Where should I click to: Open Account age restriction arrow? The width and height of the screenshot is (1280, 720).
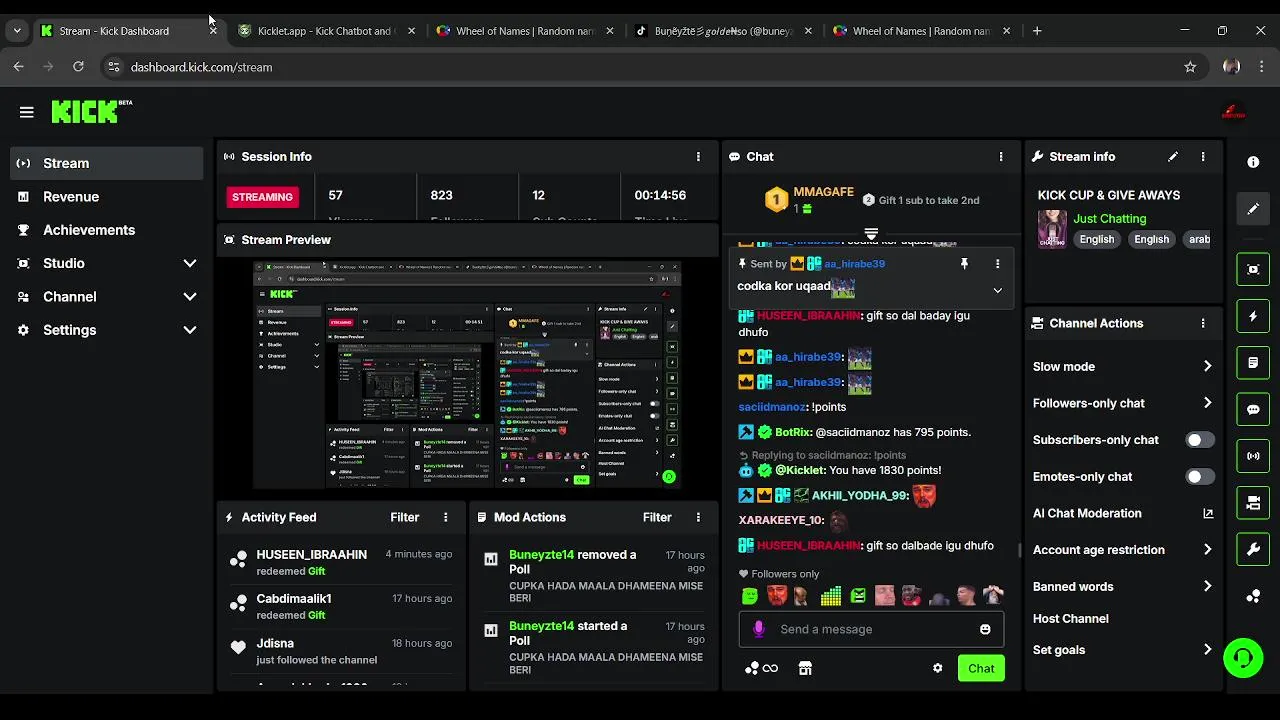[x=1207, y=550]
